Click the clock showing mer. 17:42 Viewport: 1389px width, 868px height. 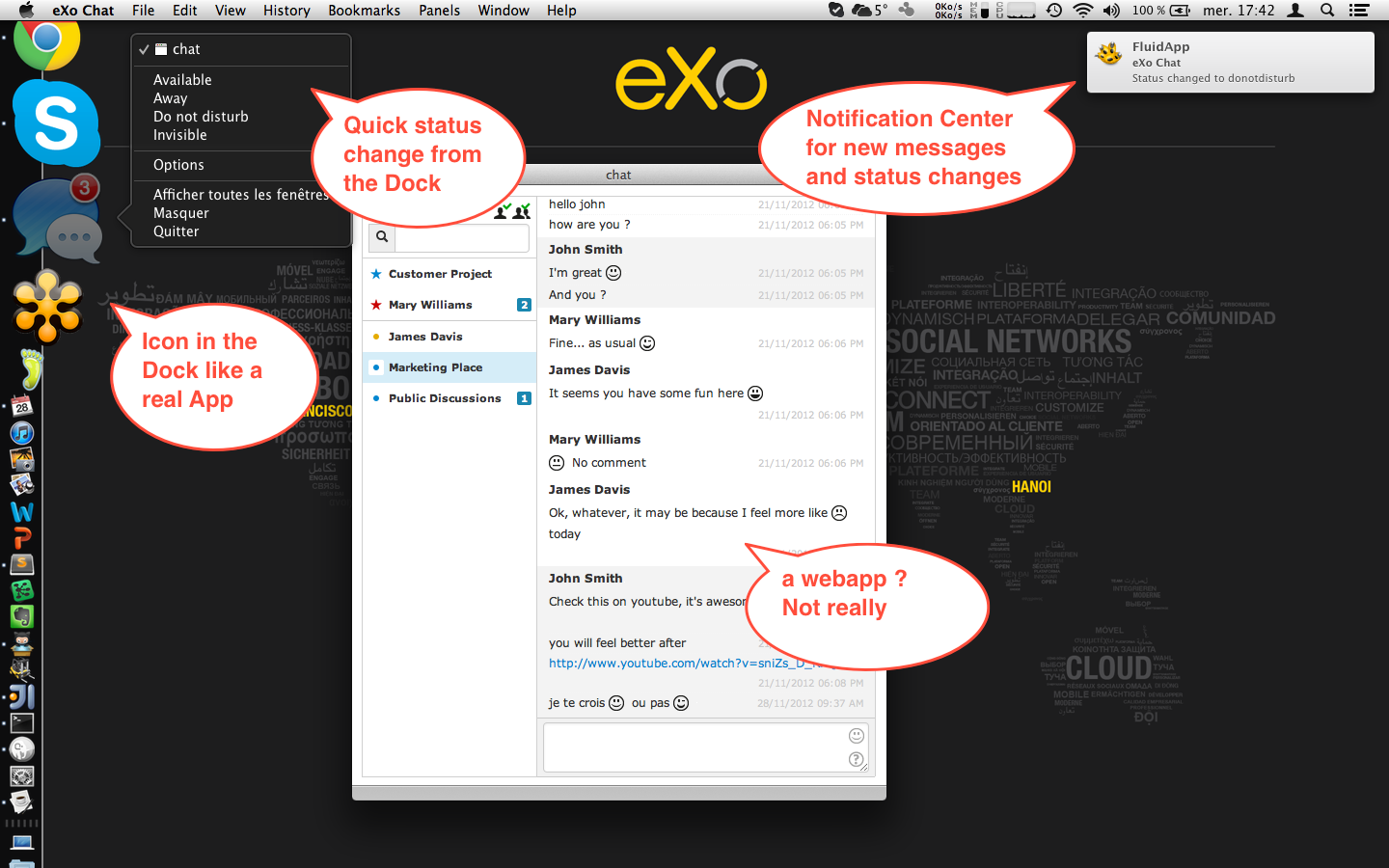tap(1239, 11)
